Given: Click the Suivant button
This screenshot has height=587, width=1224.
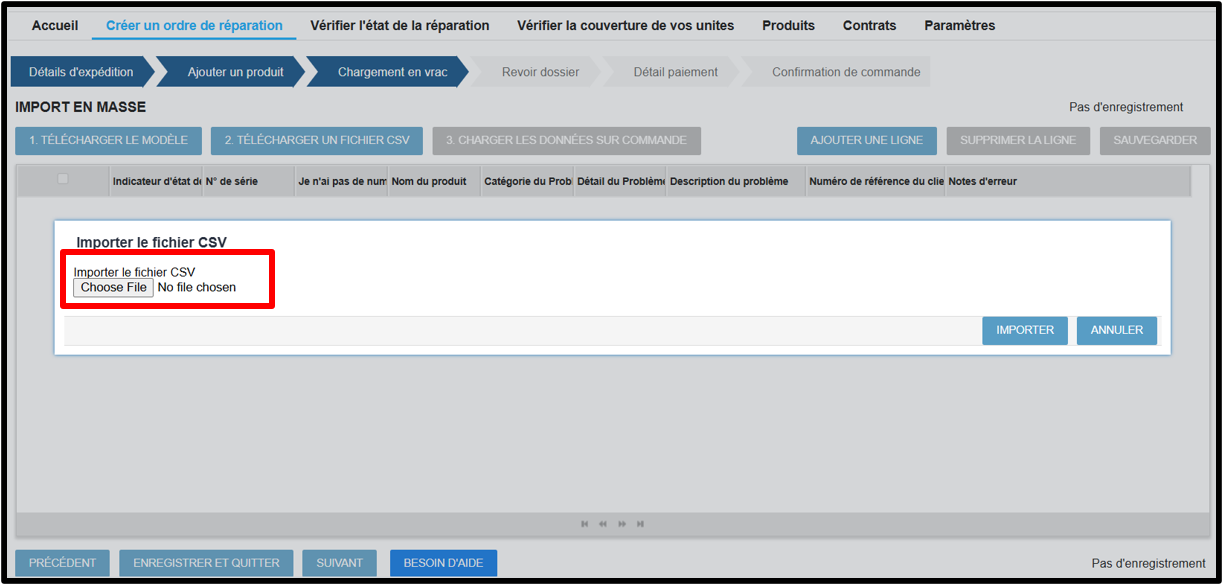Looking at the screenshot, I should (x=340, y=563).
